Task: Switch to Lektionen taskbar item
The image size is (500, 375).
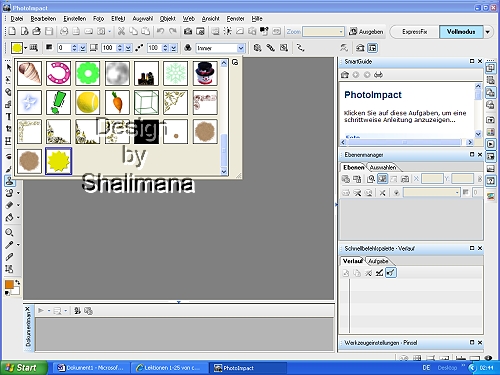Action: click(x=169, y=368)
